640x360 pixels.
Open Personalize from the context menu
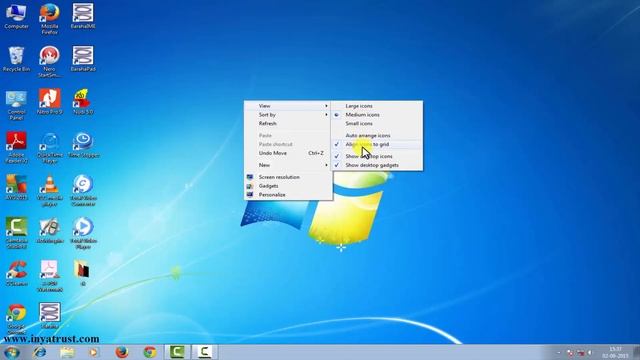click(288, 195)
